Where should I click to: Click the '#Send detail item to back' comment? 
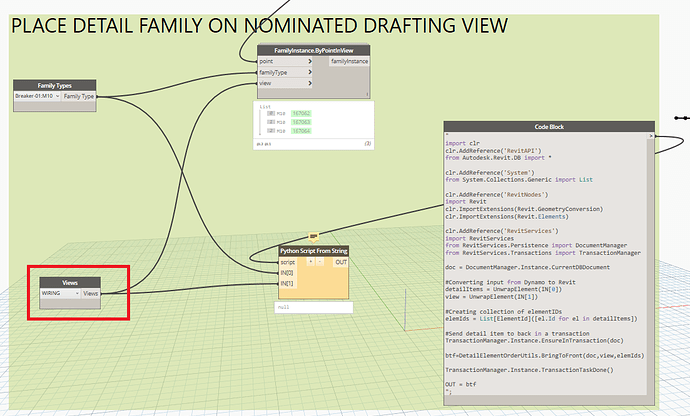pos(517,333)
